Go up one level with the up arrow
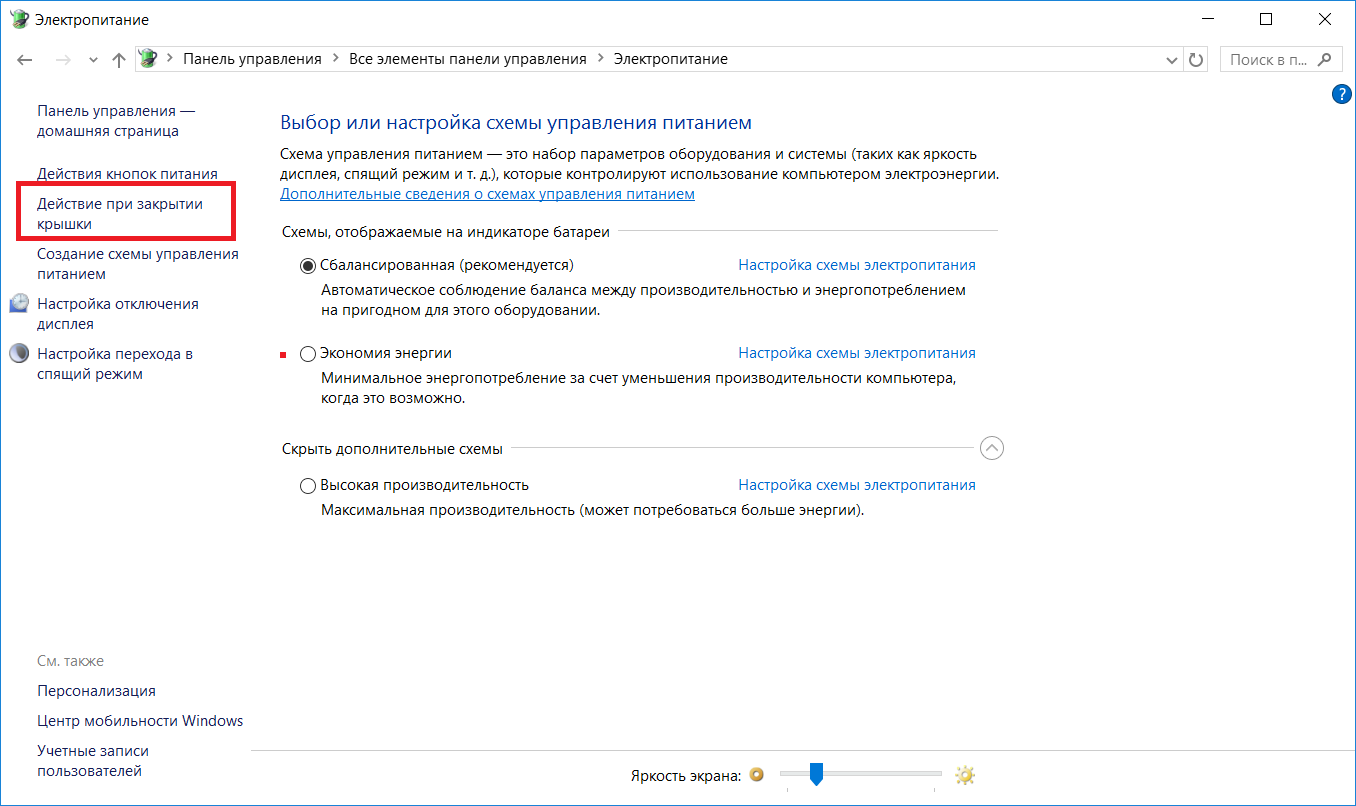1356x806 pixels. [119, 60]
